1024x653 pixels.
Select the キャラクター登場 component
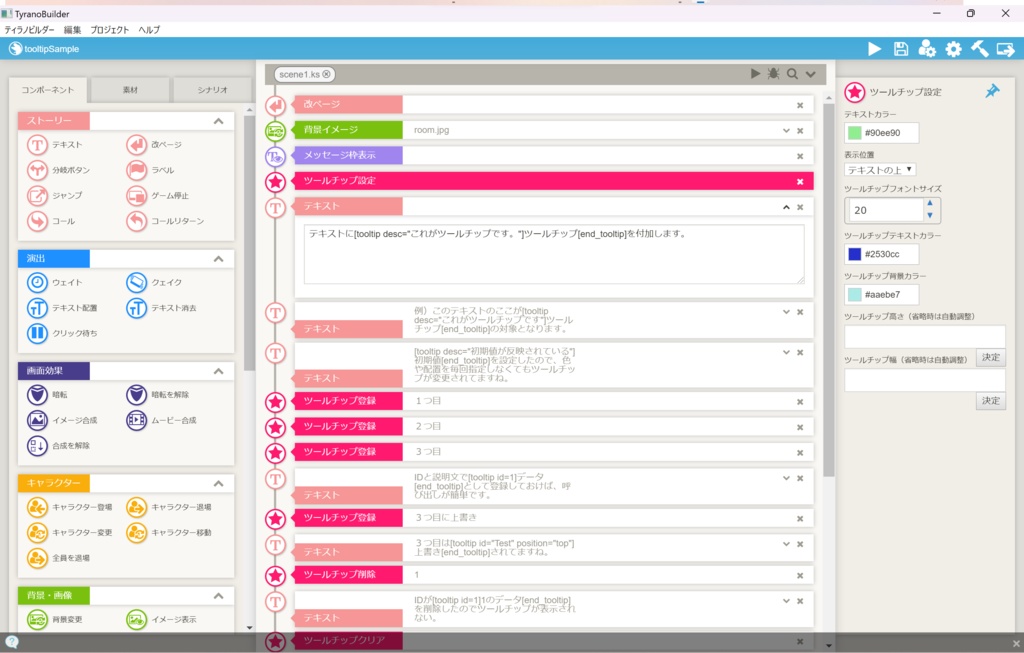click(70, 507)
